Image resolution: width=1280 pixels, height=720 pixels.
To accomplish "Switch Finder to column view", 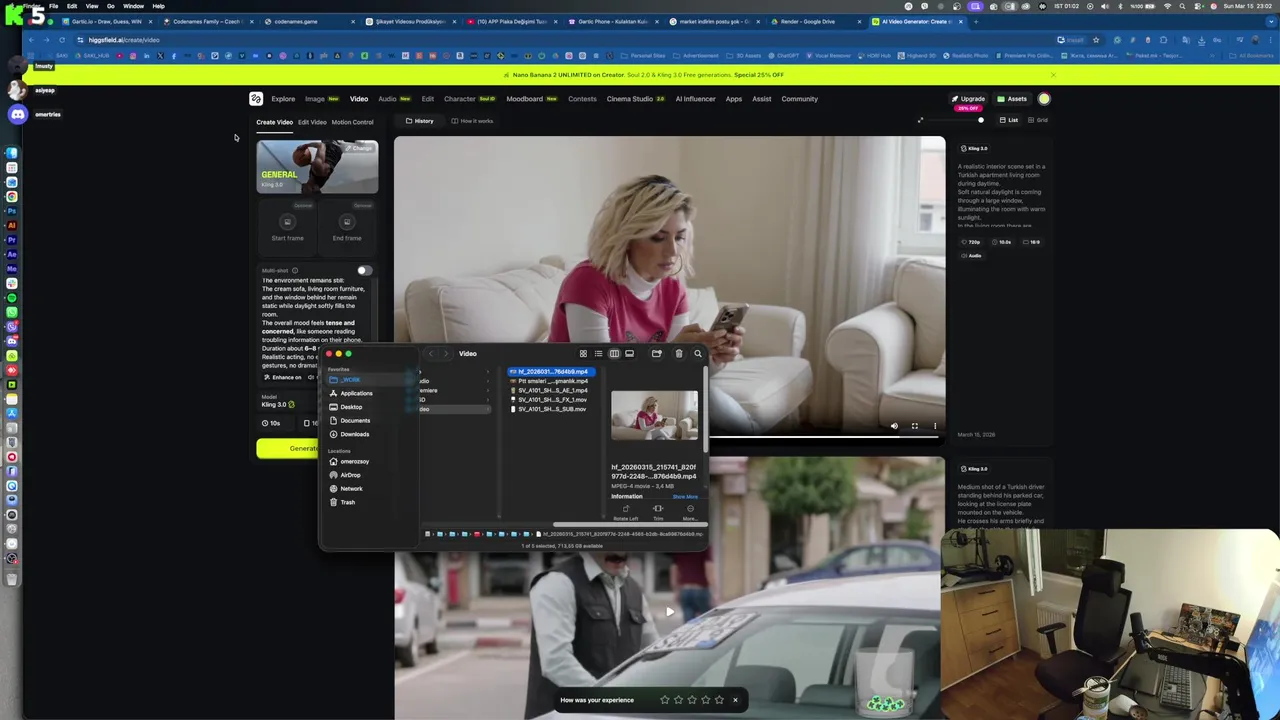I will 614,354.
